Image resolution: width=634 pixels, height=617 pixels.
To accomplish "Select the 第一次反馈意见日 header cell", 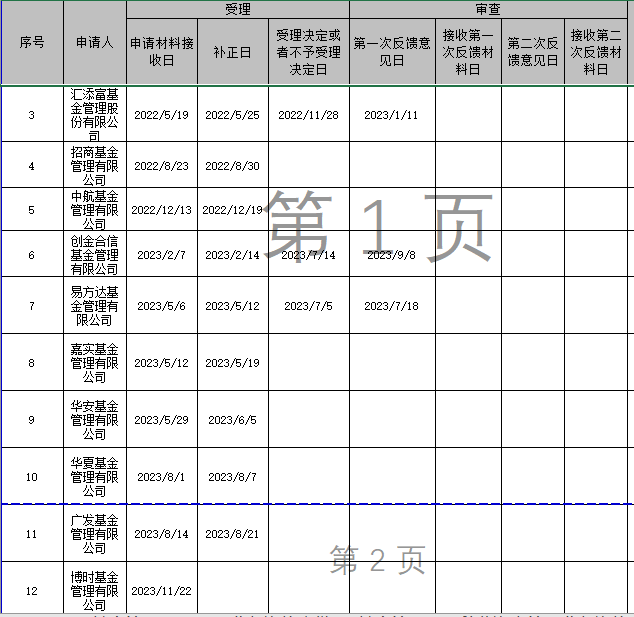I will click(392, 52).
